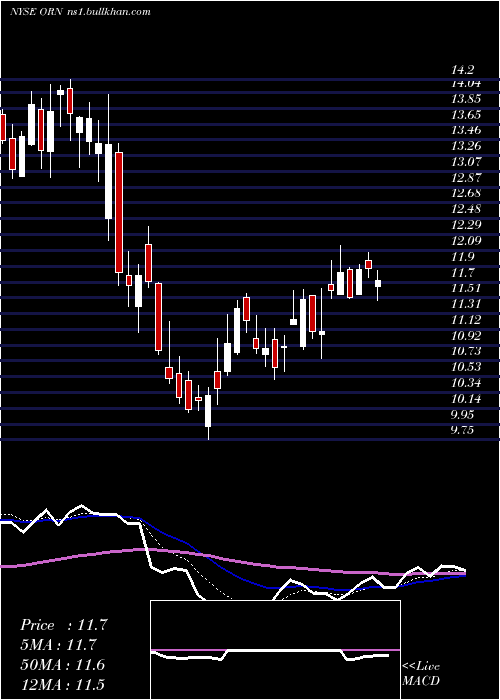Viewport: 500px width, 700px height.
Task: Pick the 11.31 axis value
Action: coord(466,304)
